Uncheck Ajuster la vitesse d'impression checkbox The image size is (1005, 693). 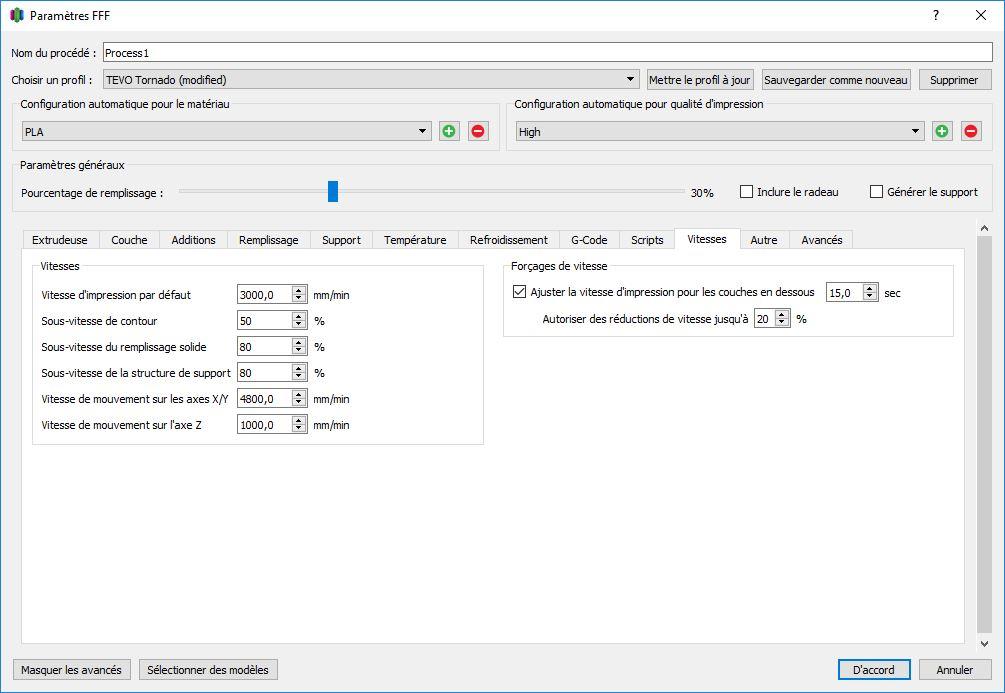(519, 292)
